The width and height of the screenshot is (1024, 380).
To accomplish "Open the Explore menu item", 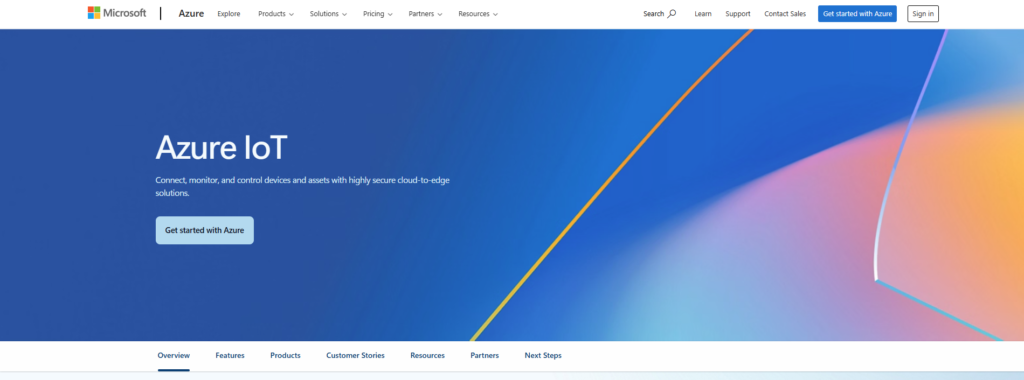I will click(229, 14).
